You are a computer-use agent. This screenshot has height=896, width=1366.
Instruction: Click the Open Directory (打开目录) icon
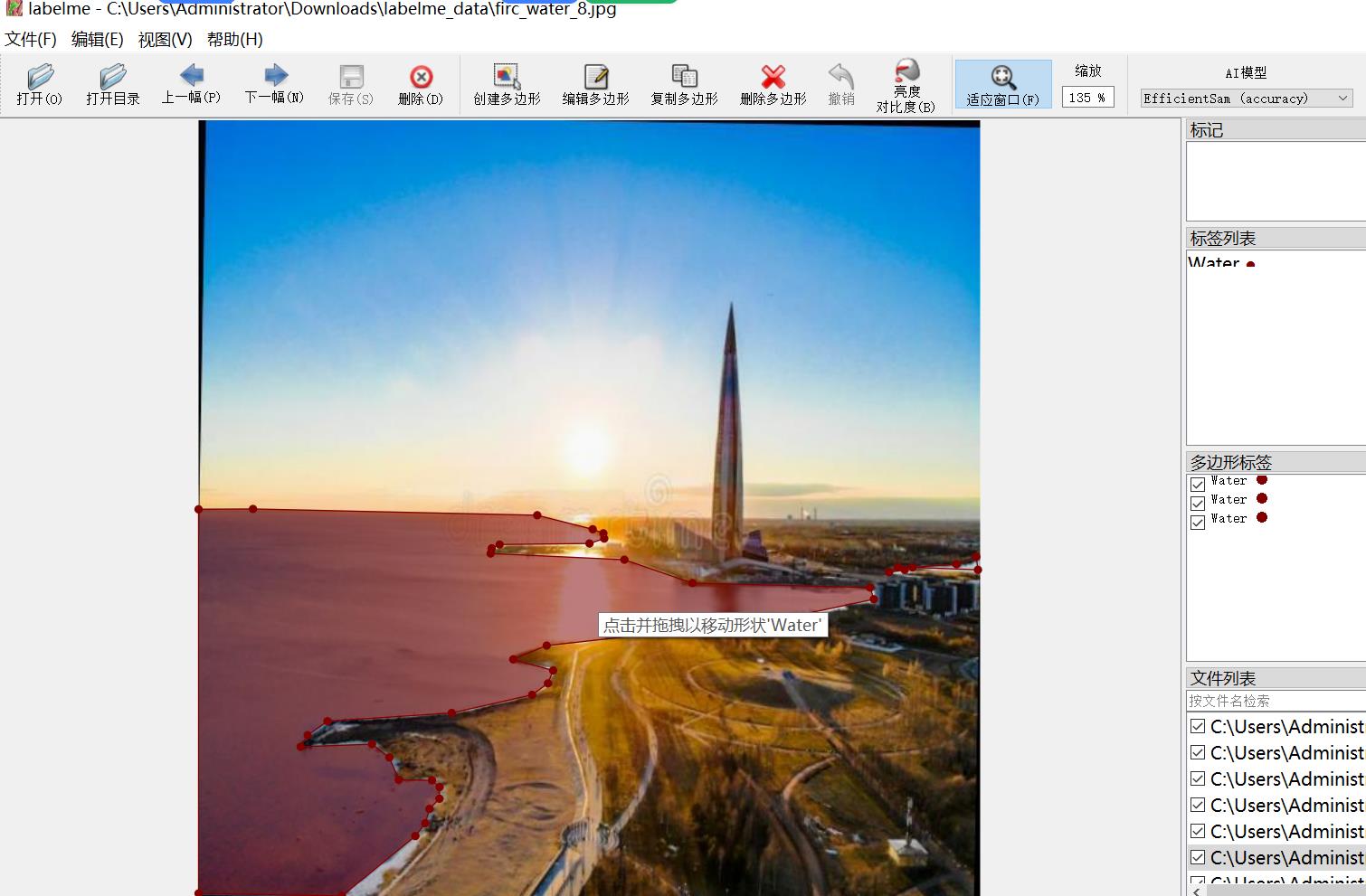click(113, 85)
